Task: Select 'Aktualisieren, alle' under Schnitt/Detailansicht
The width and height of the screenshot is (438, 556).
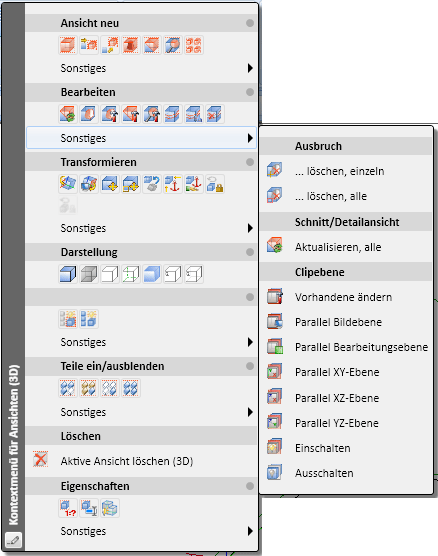Action: (x=346, y=247)
